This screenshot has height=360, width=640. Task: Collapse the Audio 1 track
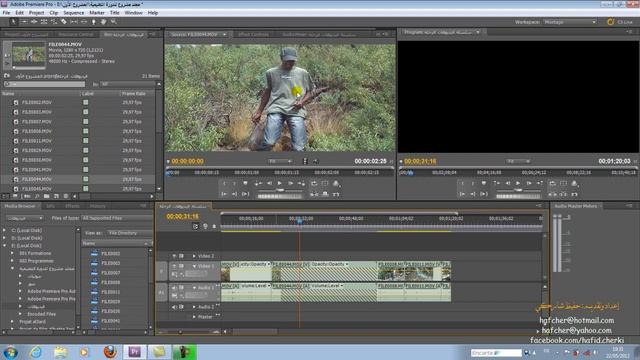click(194, 288)
